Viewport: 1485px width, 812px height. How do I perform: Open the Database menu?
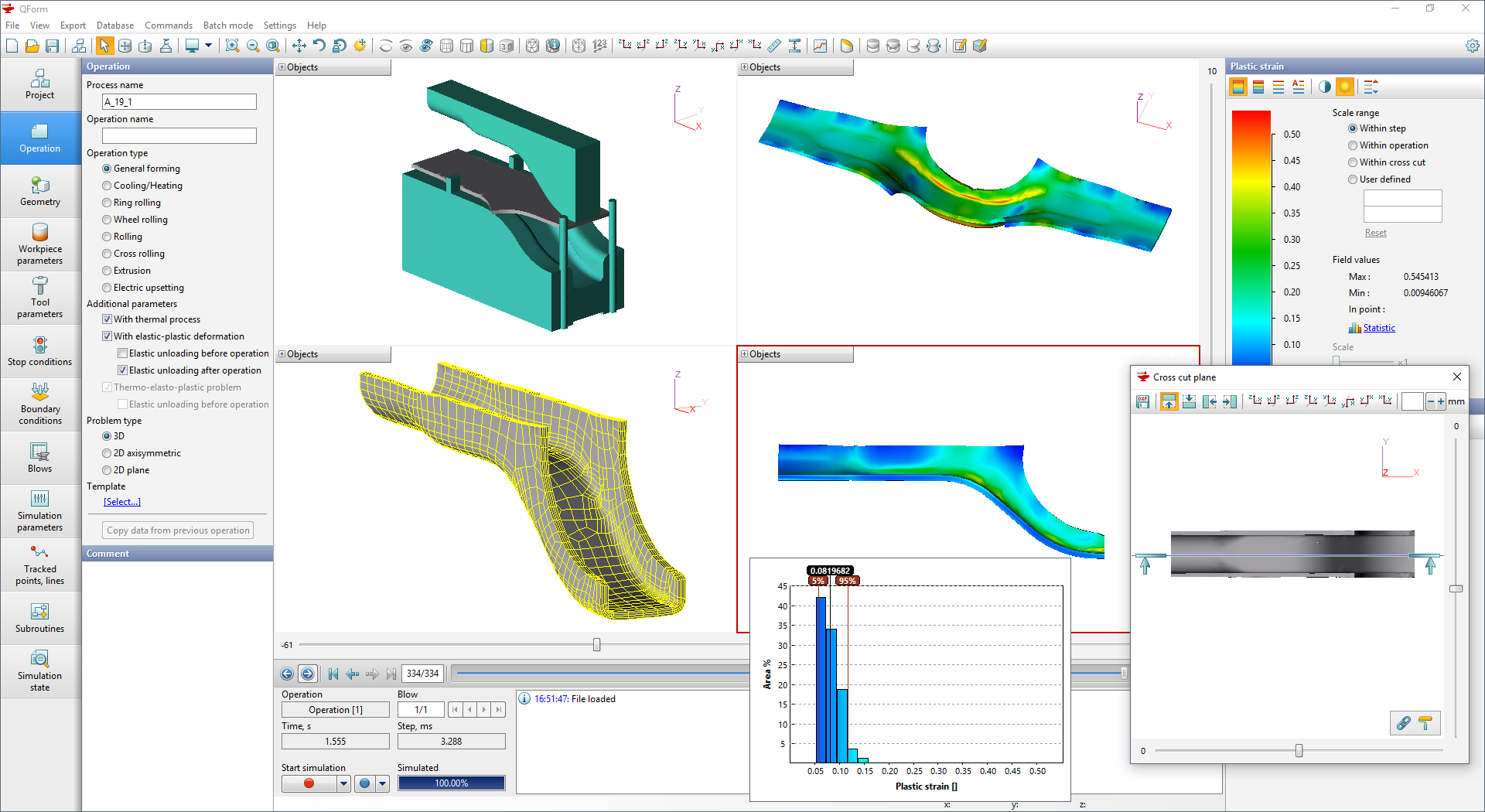coord(114,26)
